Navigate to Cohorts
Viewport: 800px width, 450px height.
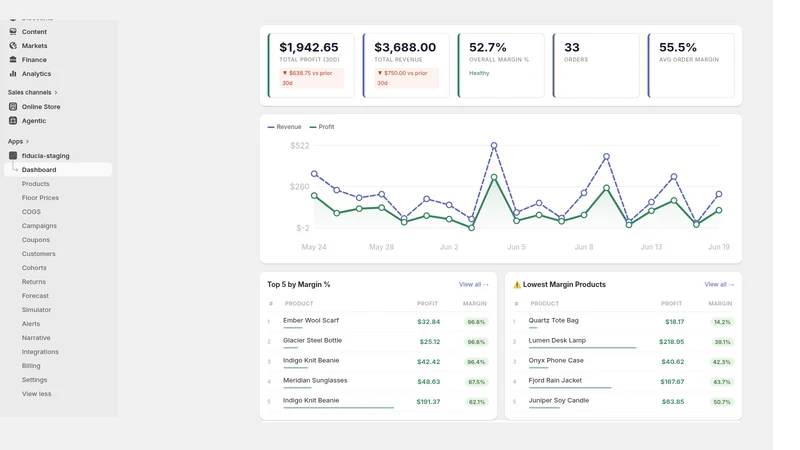click(34, 268)
